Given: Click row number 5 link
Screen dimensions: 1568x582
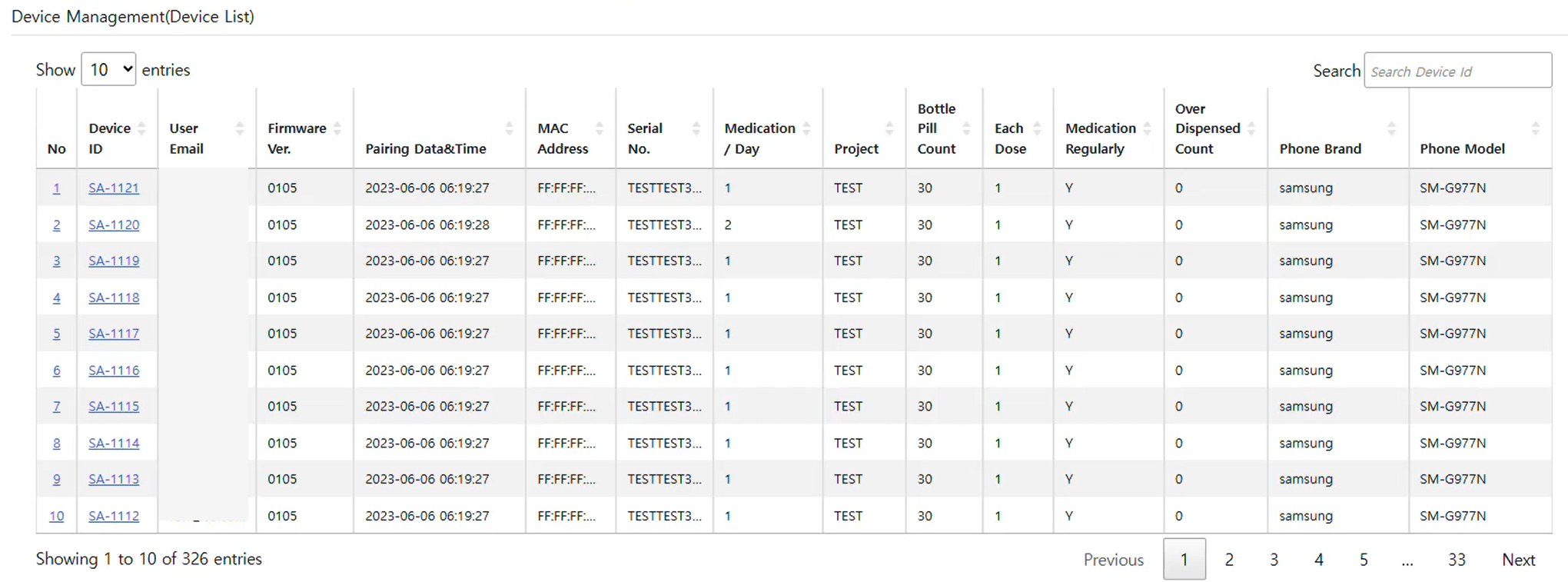Looking at the screenshot, I should (x=56, y=334).
